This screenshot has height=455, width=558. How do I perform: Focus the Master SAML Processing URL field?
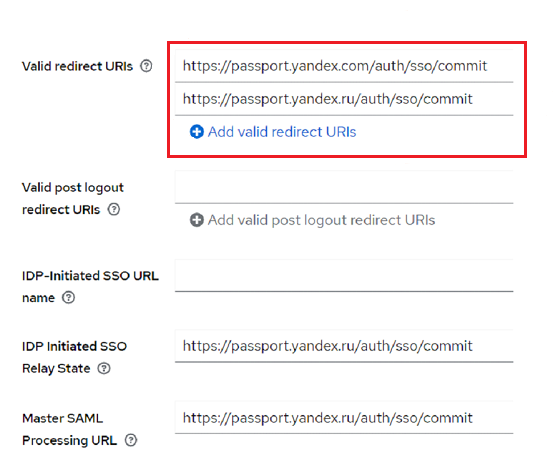[344, 418]
